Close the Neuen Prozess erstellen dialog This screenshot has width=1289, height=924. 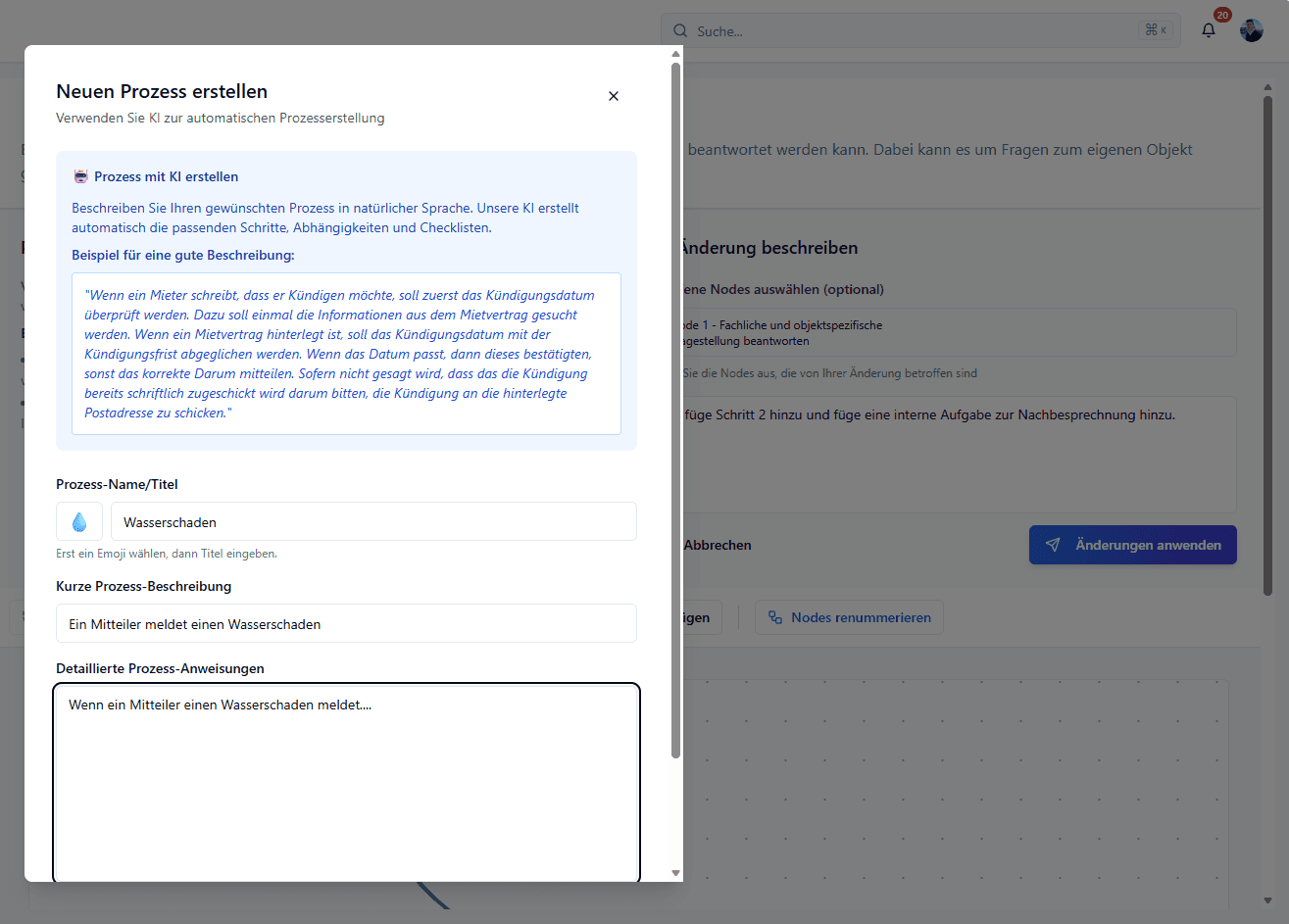(614, 96)
